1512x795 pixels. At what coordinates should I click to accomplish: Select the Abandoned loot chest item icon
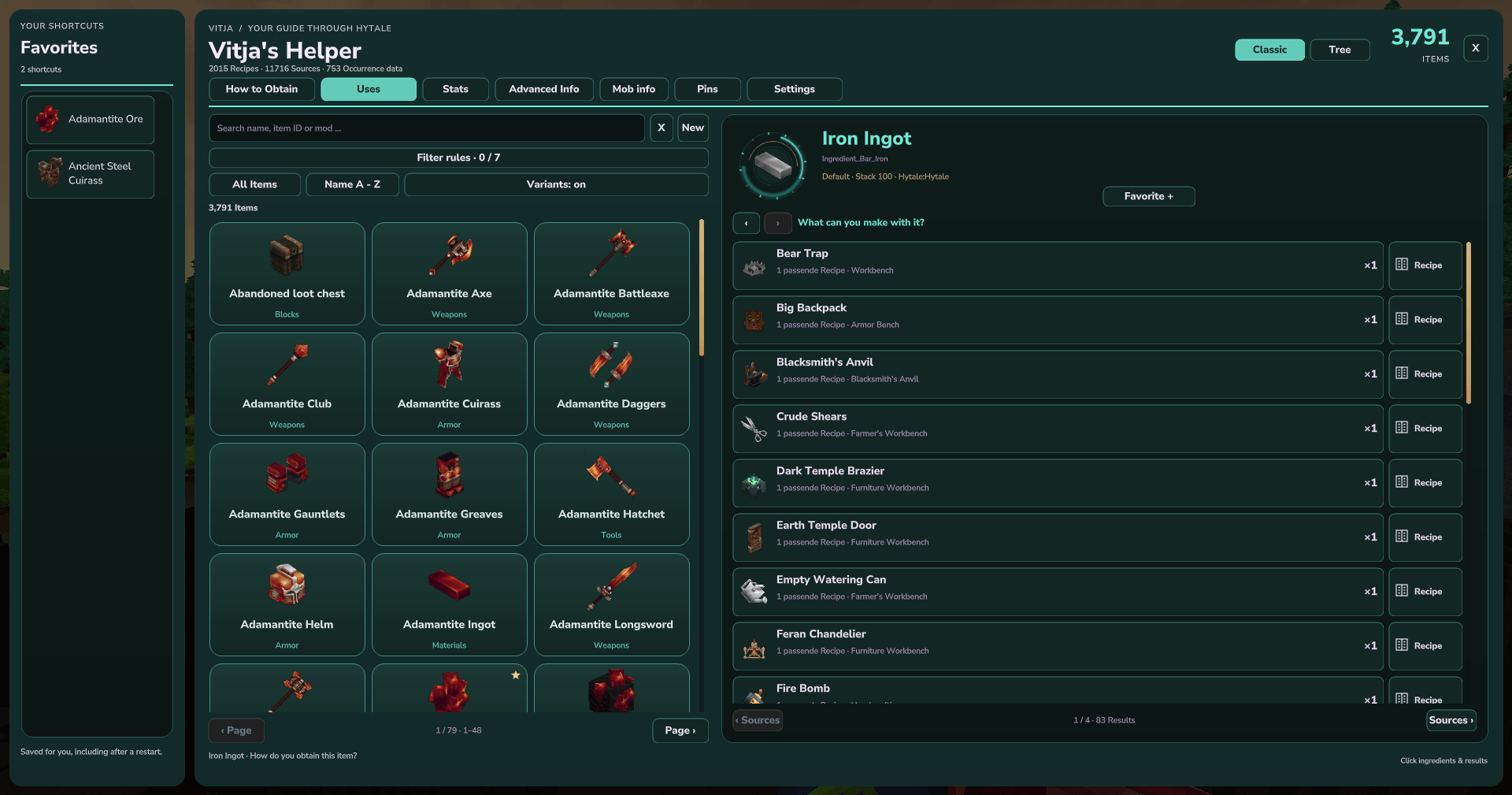287,255
